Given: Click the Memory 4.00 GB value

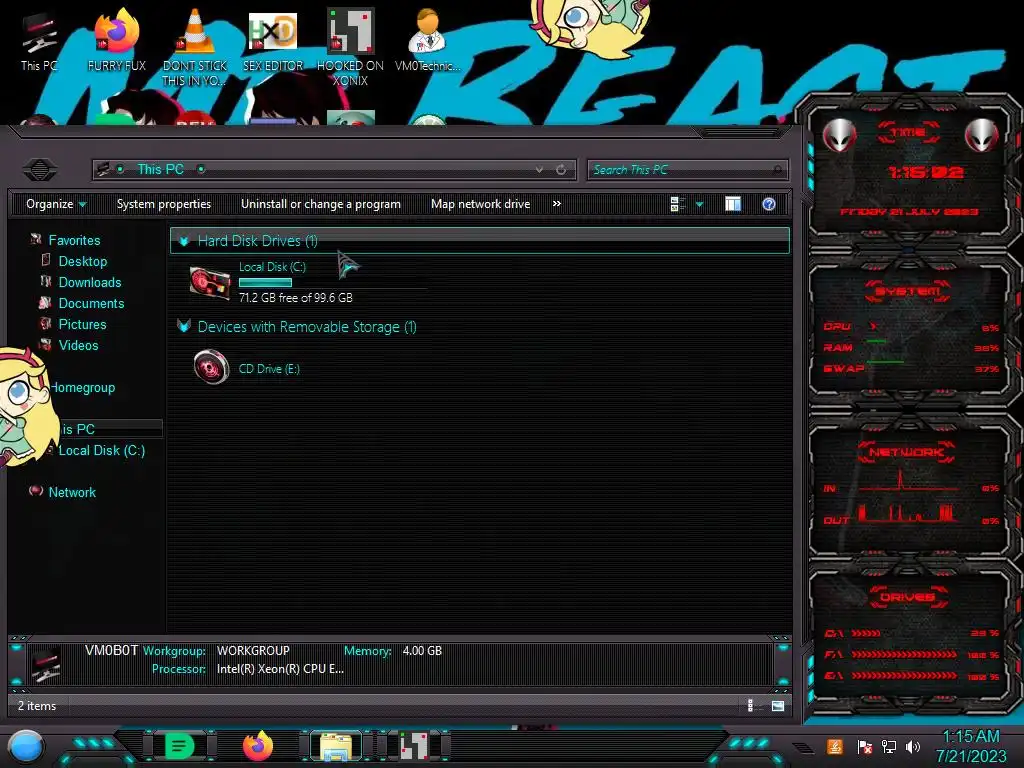Looking at the screenshot, I should [x=422, y=651].
